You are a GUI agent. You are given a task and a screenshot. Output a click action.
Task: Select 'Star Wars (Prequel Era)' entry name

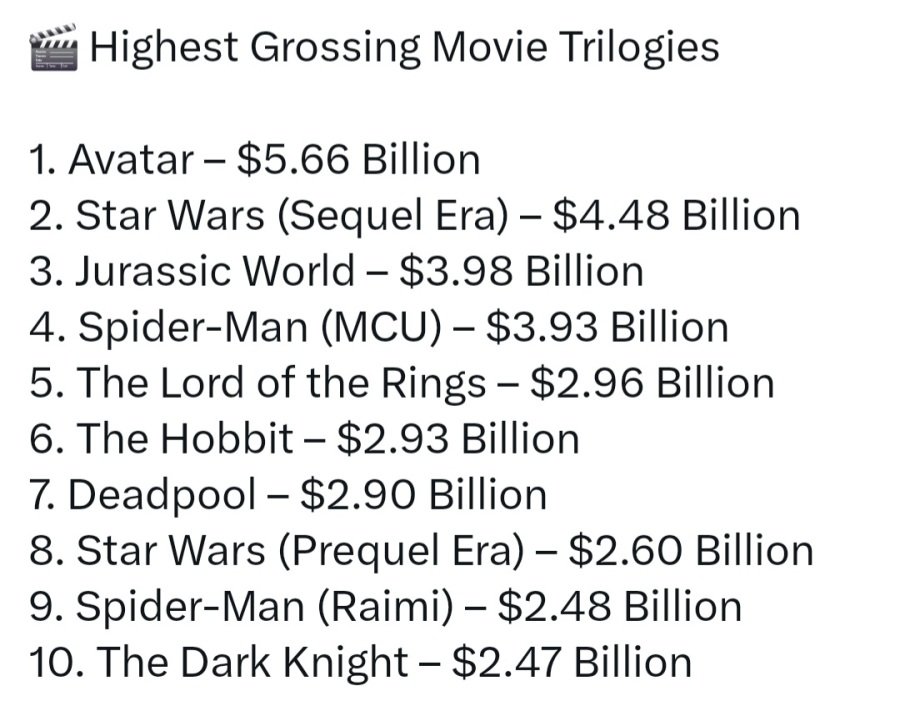click(x=298, y=552)
